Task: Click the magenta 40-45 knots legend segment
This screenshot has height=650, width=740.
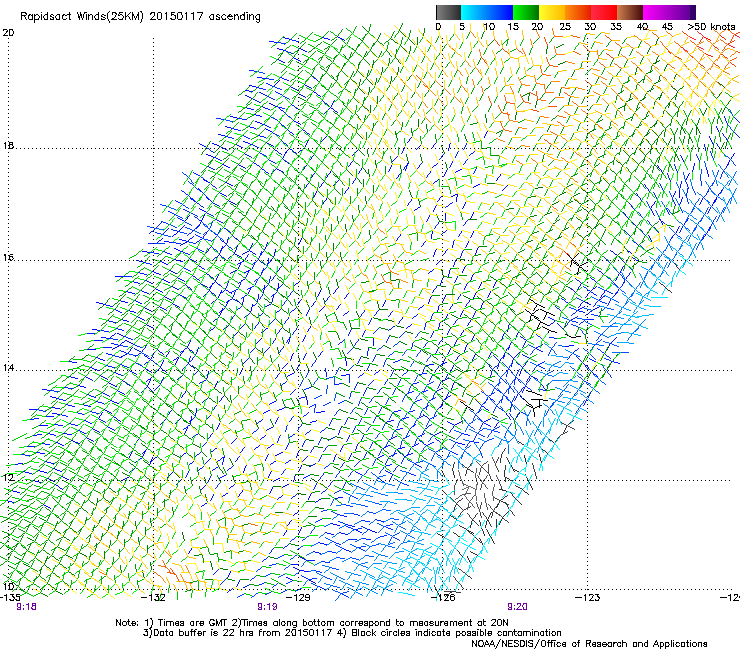Action: pyautogui.click(x=656, y=12)
